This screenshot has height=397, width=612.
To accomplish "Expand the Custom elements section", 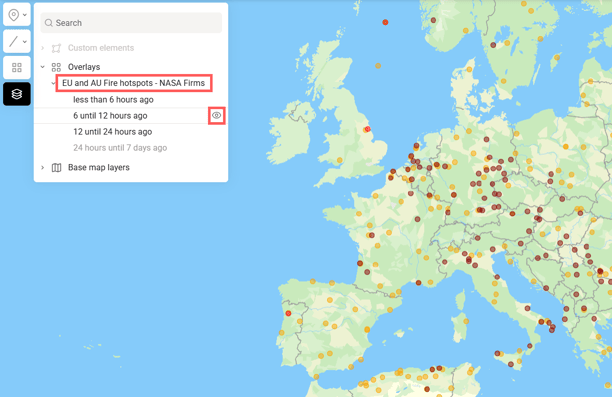I will (43, 48).
